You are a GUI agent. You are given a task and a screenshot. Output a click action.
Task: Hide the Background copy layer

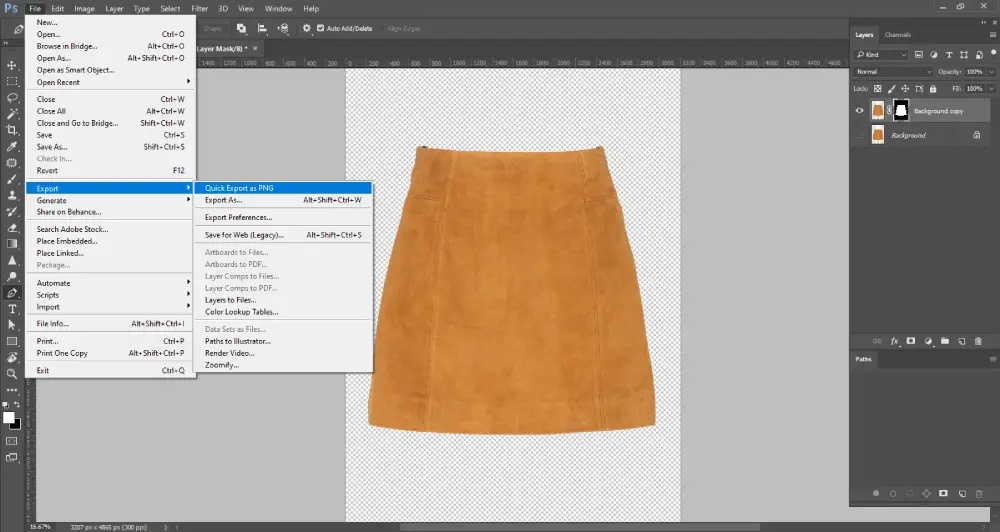[x=859, y=111]
